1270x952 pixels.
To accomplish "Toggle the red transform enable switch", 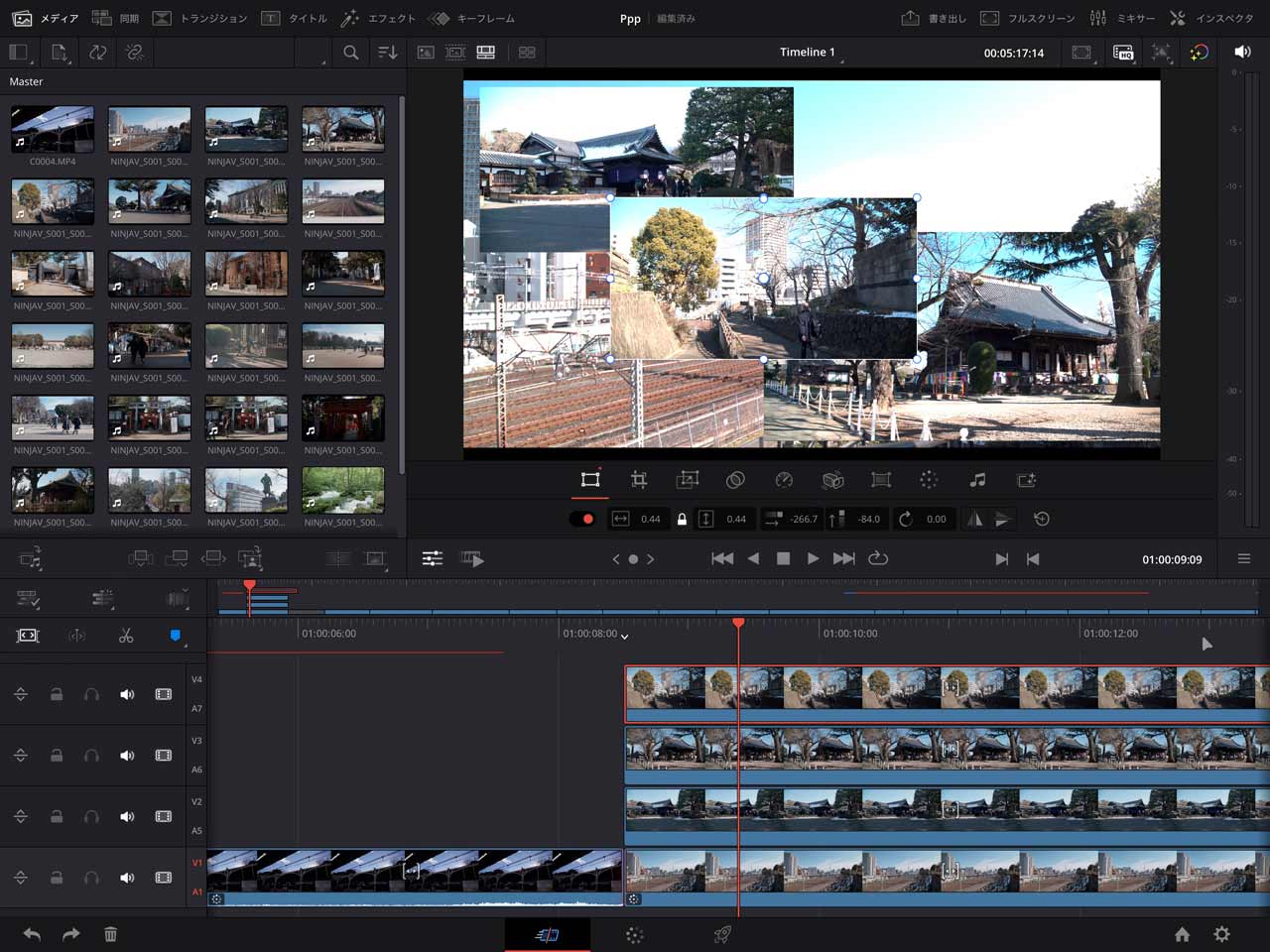I will pos(582,519).
